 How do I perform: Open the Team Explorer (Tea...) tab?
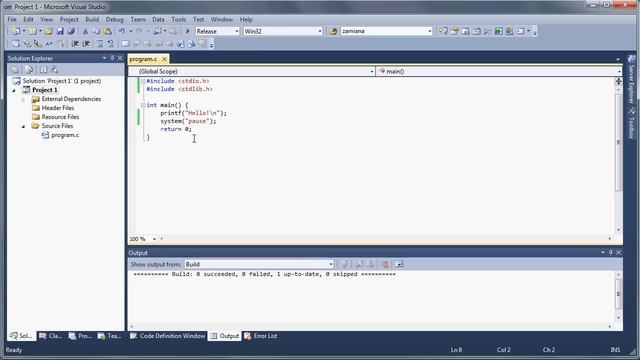coord(109,336)
